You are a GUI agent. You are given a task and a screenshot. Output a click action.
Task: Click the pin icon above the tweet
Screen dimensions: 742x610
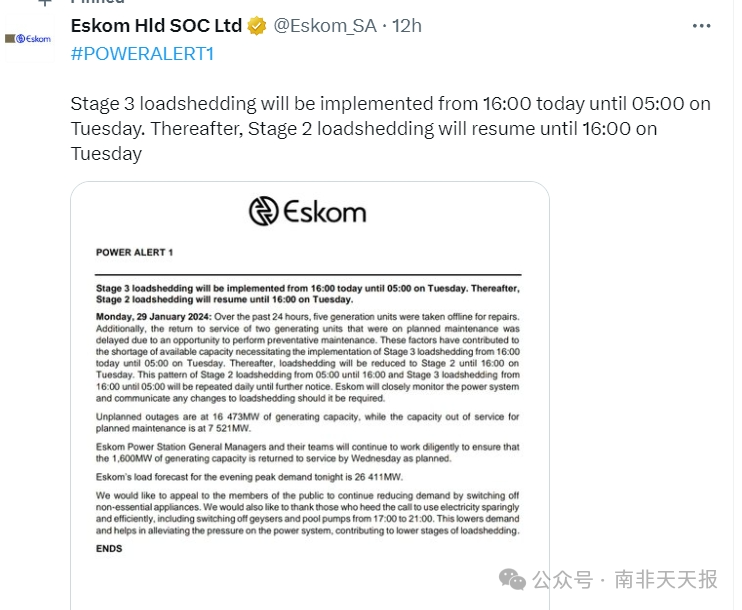pos(44,2)
